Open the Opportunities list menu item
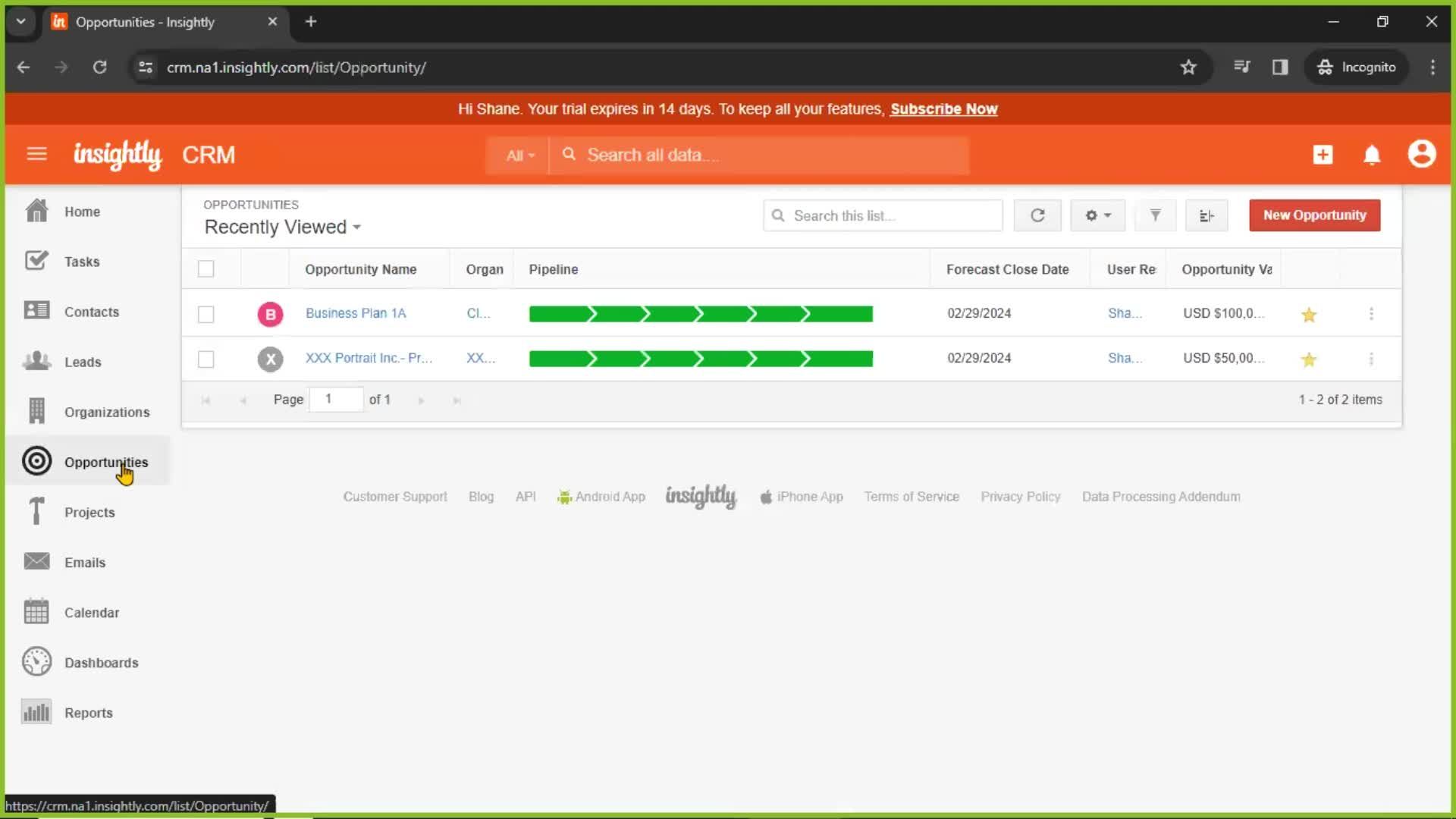This screenshot has height=819, width=1456. pyautogui.click(x=106, y=462)
